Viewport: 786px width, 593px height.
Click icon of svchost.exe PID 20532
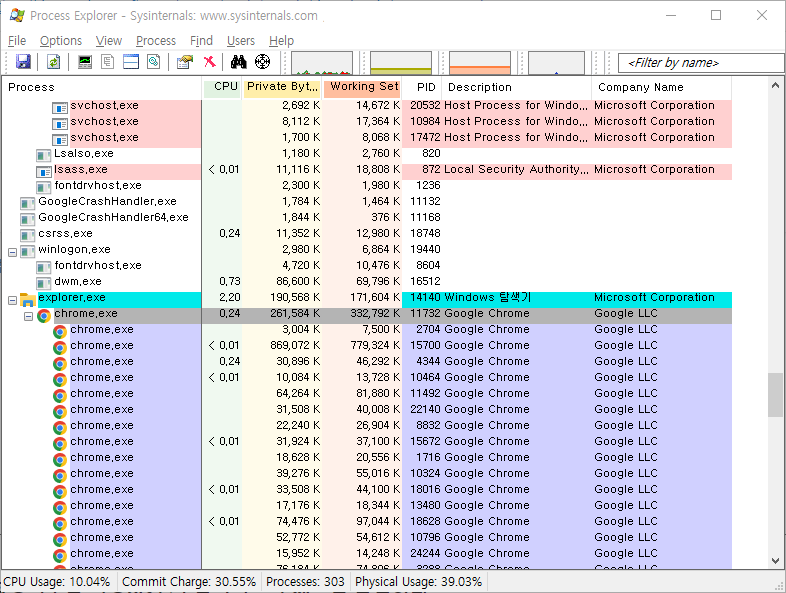coord(60,108)
